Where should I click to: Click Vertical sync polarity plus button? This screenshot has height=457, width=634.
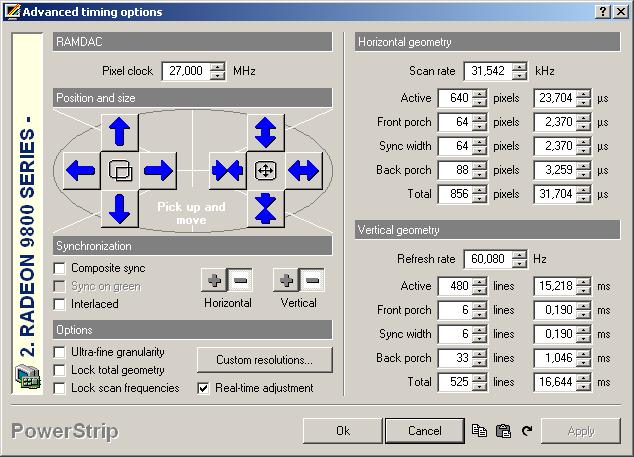286,280
